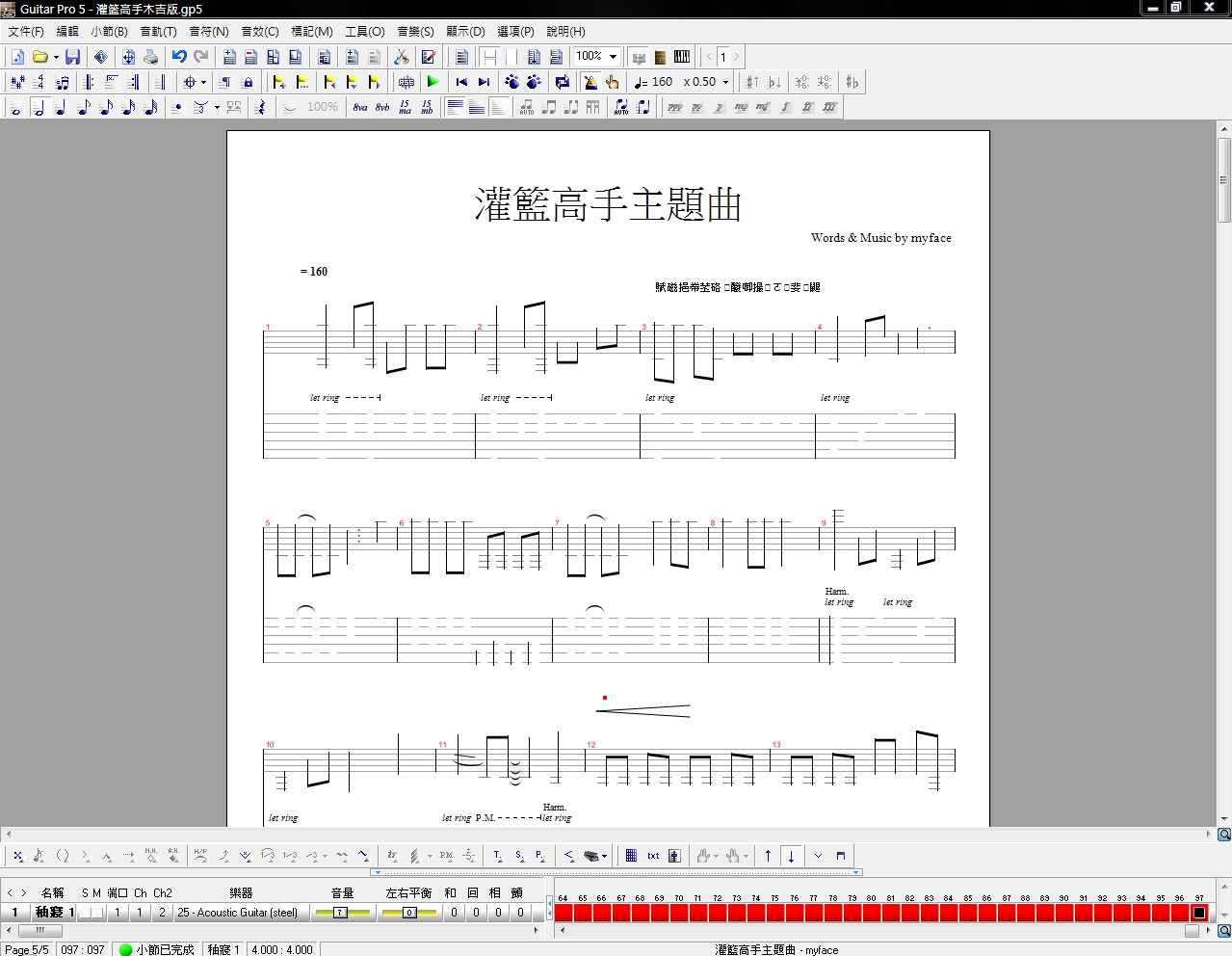Go to the next track with the arrow
1232x956 pixels.
(x=24, y=893)
